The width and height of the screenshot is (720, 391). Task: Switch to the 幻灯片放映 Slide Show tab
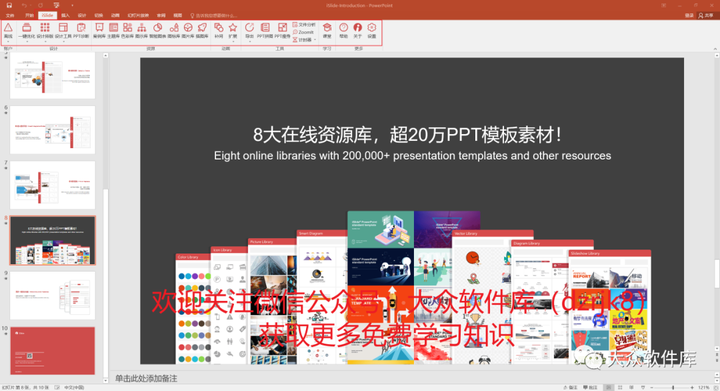(x=138, y=16)
